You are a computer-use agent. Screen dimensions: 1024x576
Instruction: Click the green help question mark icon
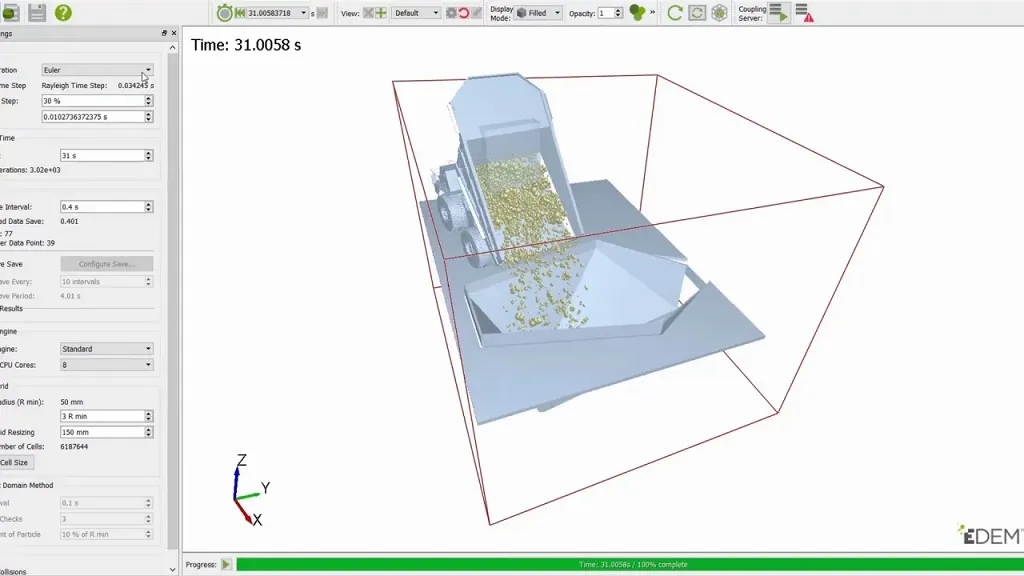click(63, 12)
